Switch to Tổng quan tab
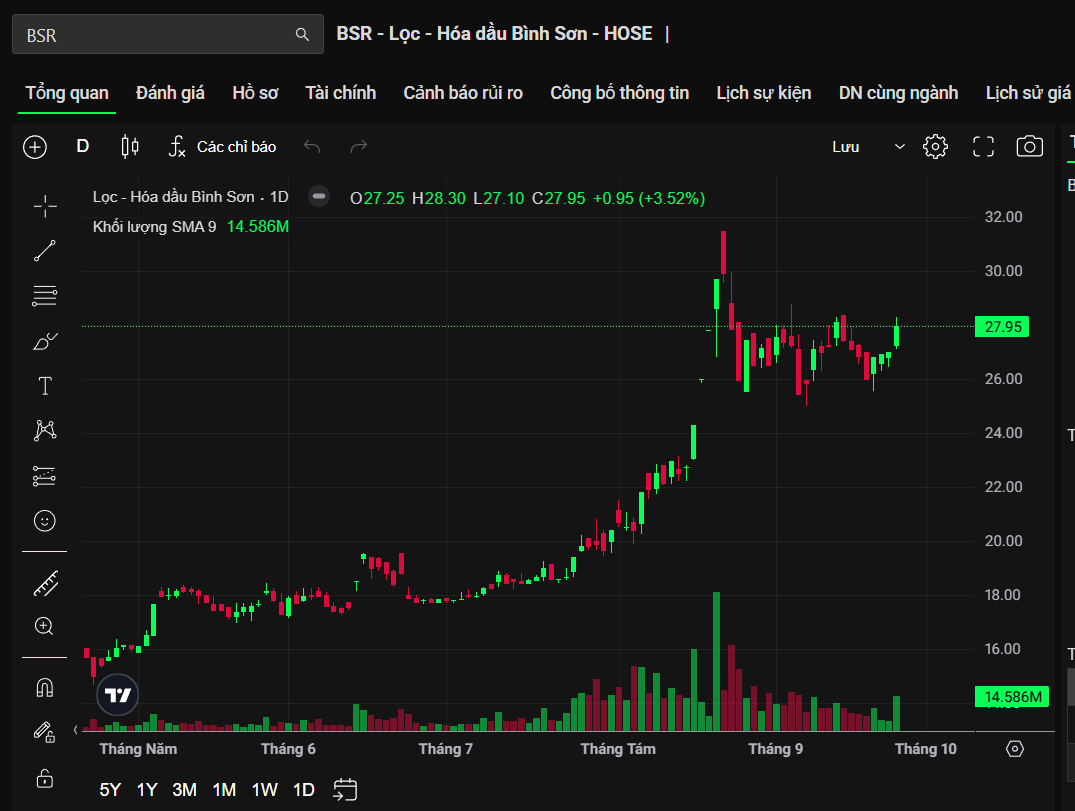Viewport: 1075px width, 811px height. coord(67,93)
